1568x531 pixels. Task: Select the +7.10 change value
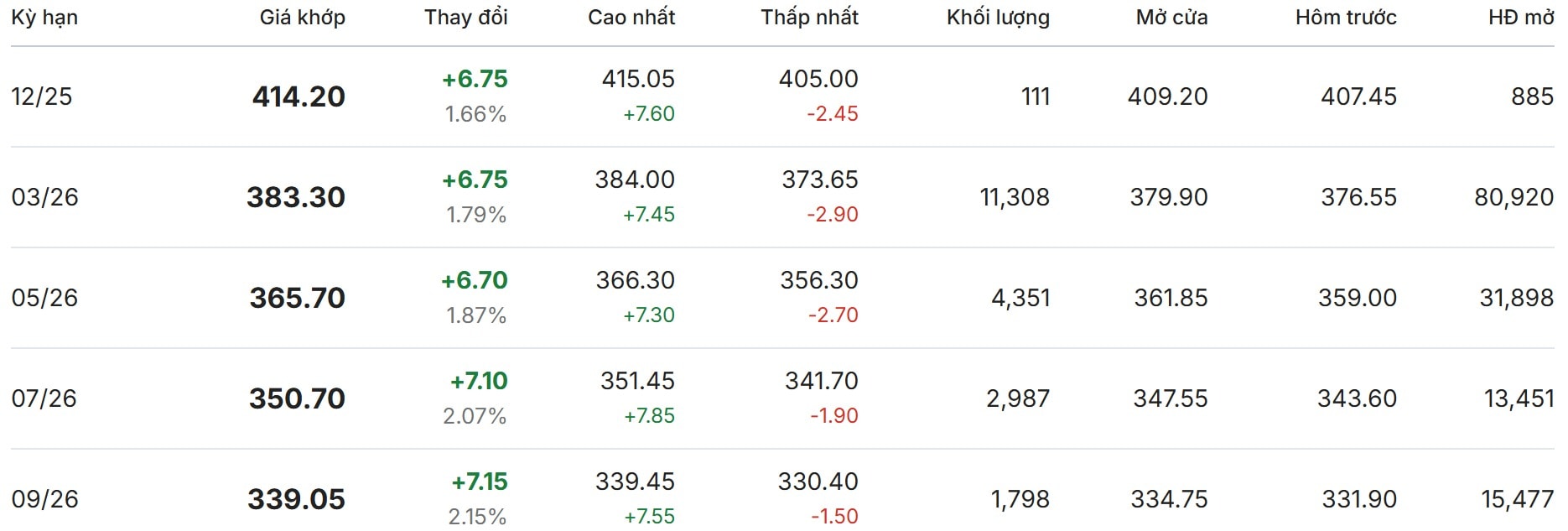pyautogui.click(x=479, y=381)
